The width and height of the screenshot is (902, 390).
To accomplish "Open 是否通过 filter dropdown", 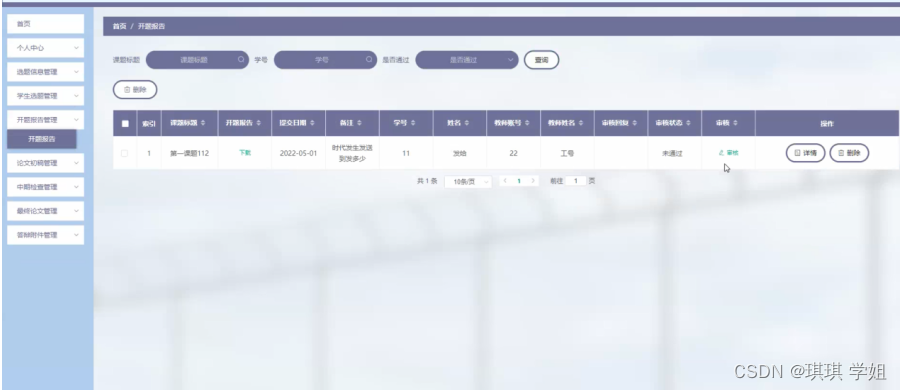I will [x=467, y=60].
